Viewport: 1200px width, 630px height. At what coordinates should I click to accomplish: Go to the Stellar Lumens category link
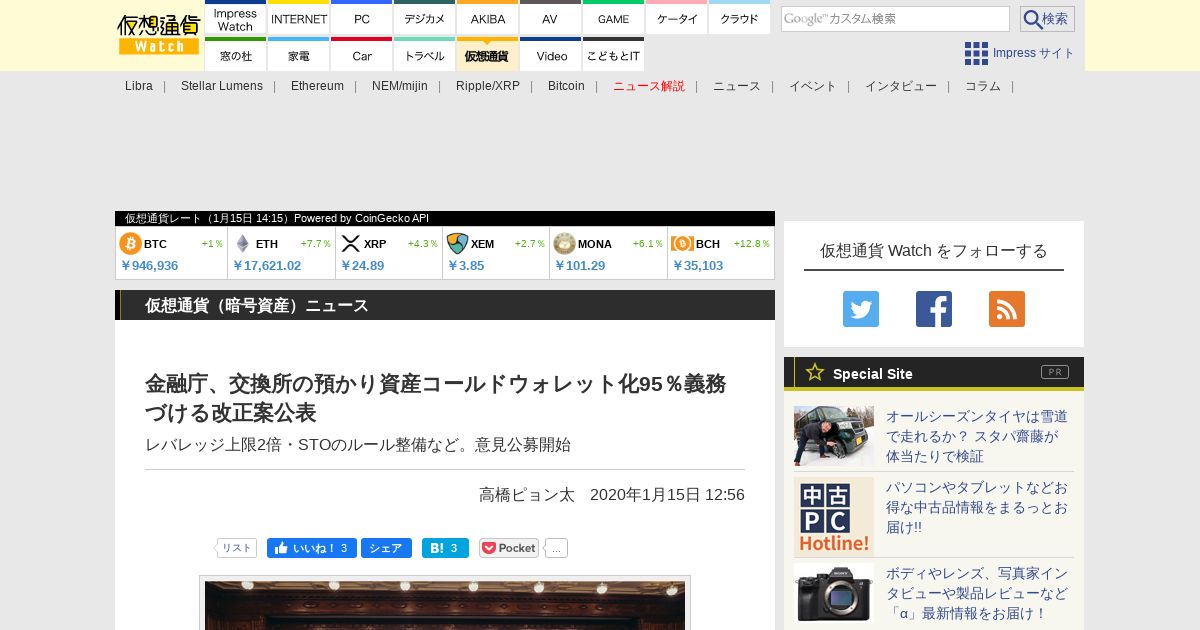point(222,86)
